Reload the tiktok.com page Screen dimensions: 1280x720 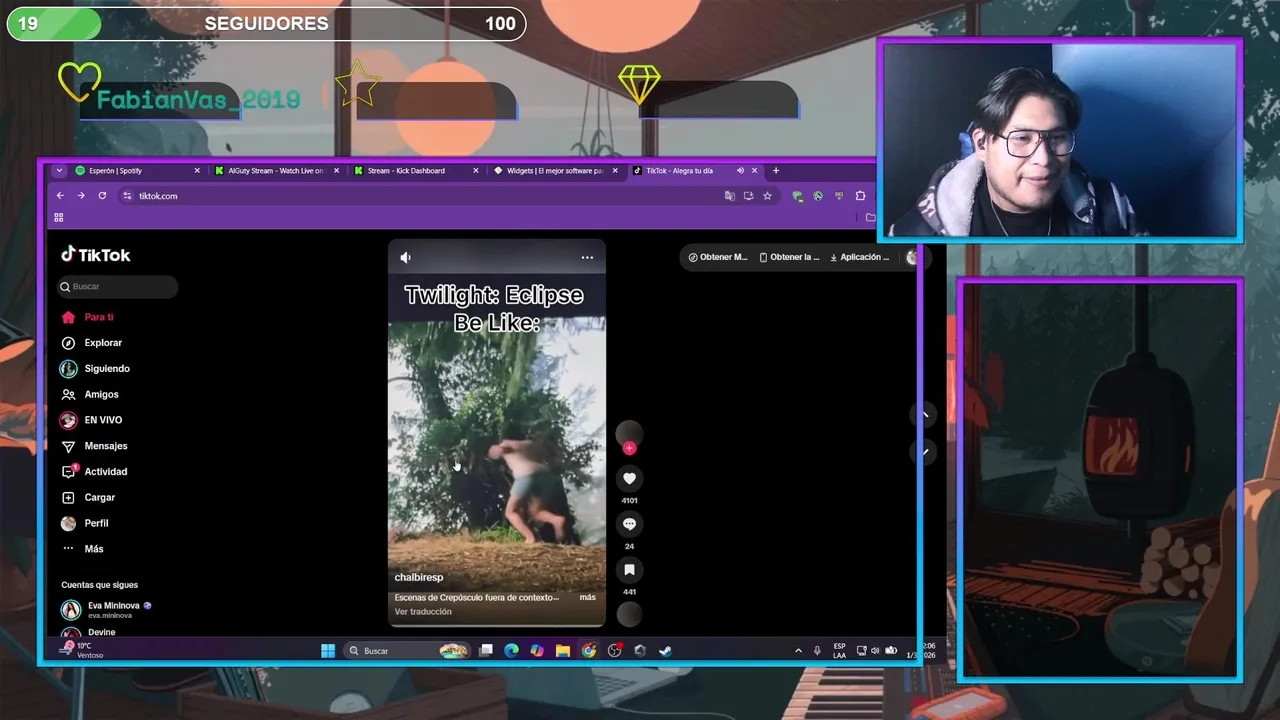[x=102, y=196]
